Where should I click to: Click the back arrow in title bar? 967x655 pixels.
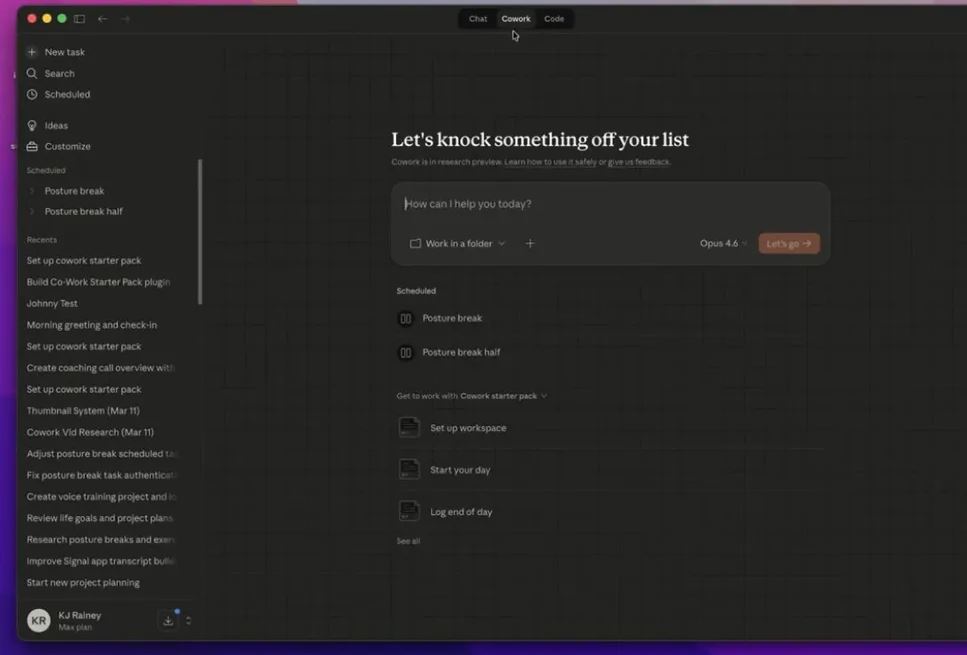tap(102, 19)
